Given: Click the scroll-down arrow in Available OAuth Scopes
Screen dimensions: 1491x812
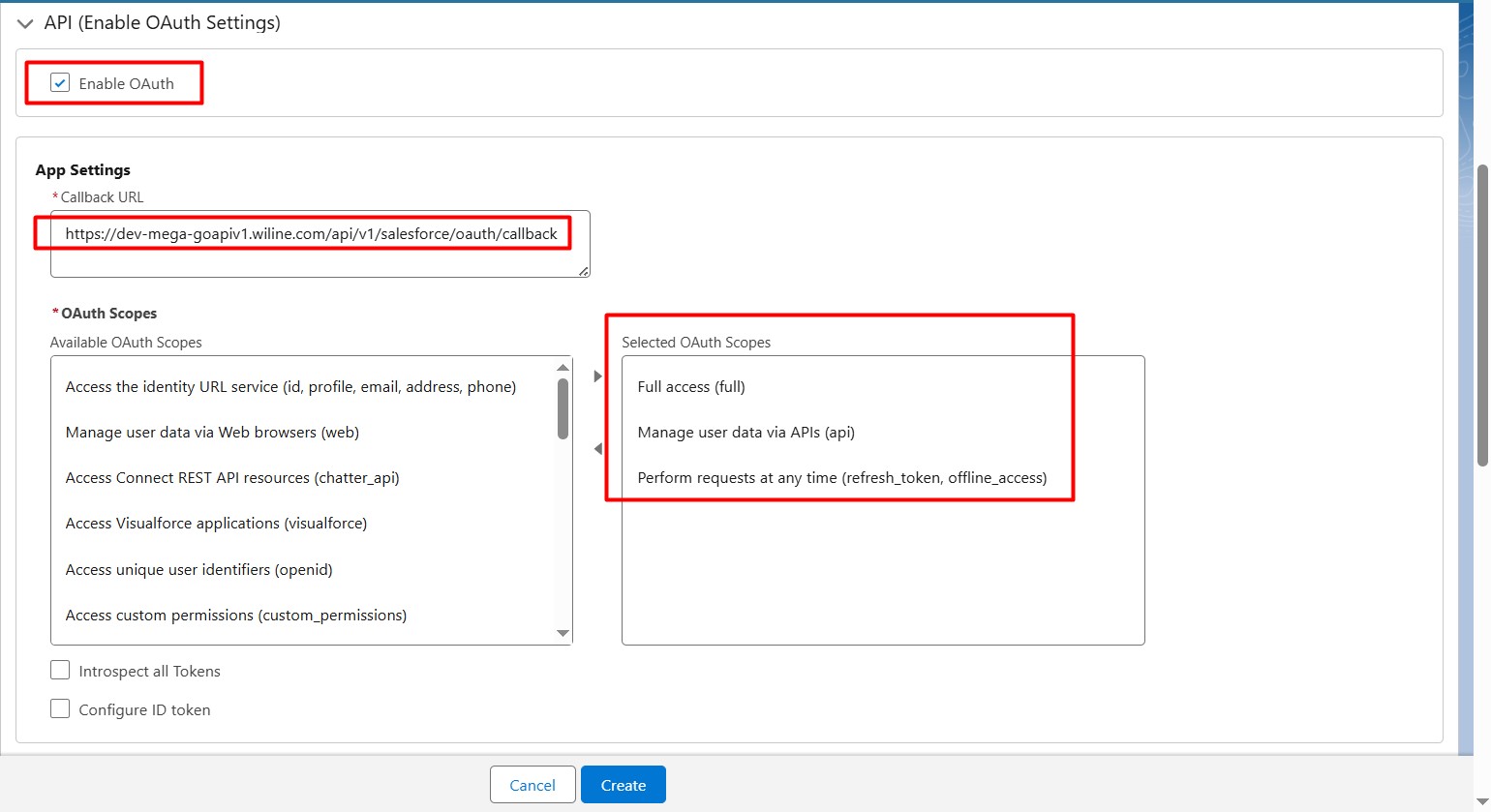Looking at the screenshot, I should click(563, 633).
